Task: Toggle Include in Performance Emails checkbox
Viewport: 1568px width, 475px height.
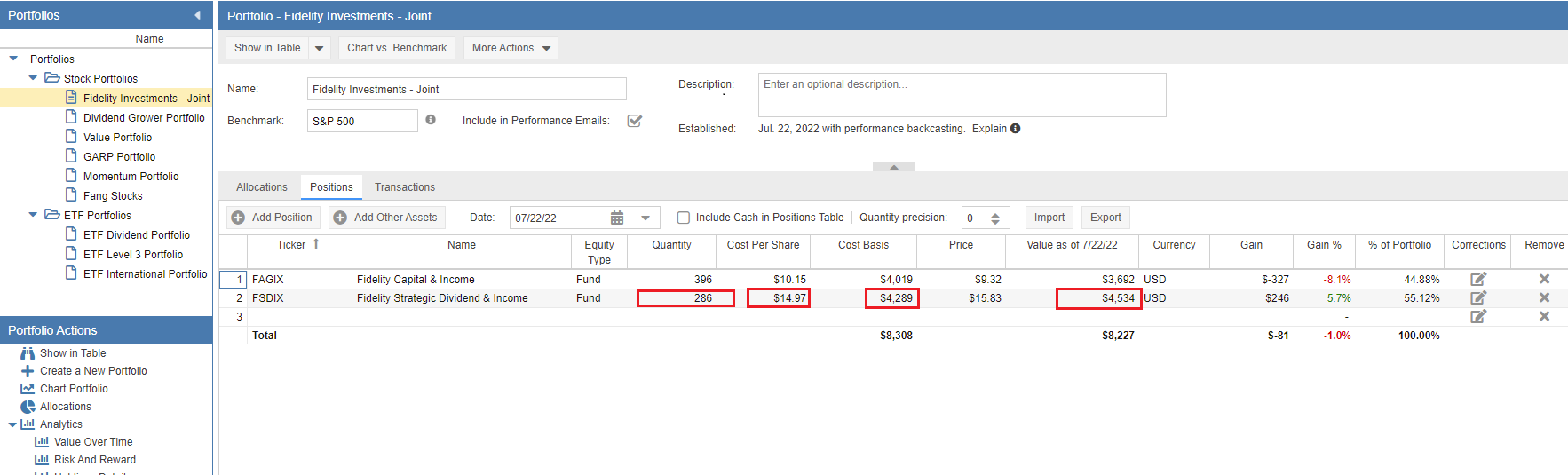Action: point(635,121)
